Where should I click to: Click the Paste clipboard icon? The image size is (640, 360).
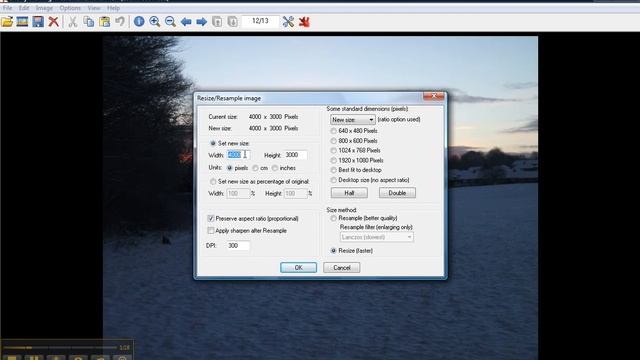click(104, 22)
